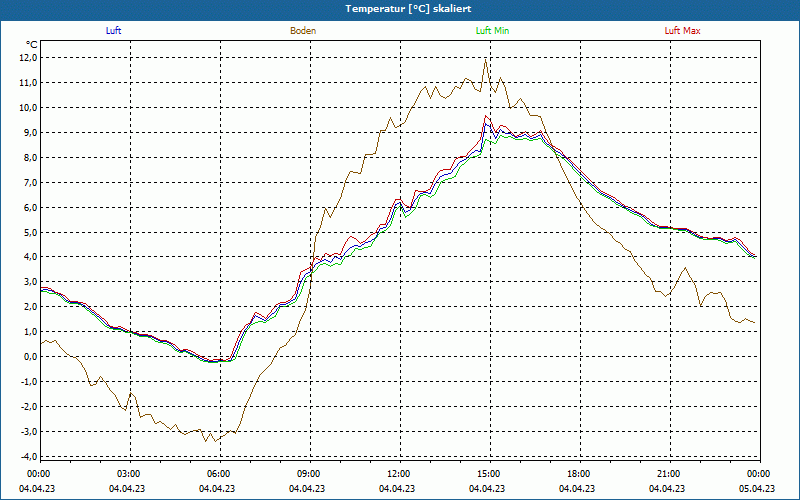800x500 pixels.
Task: Click the '21:00' time axis label
Action: coord(668,474)
